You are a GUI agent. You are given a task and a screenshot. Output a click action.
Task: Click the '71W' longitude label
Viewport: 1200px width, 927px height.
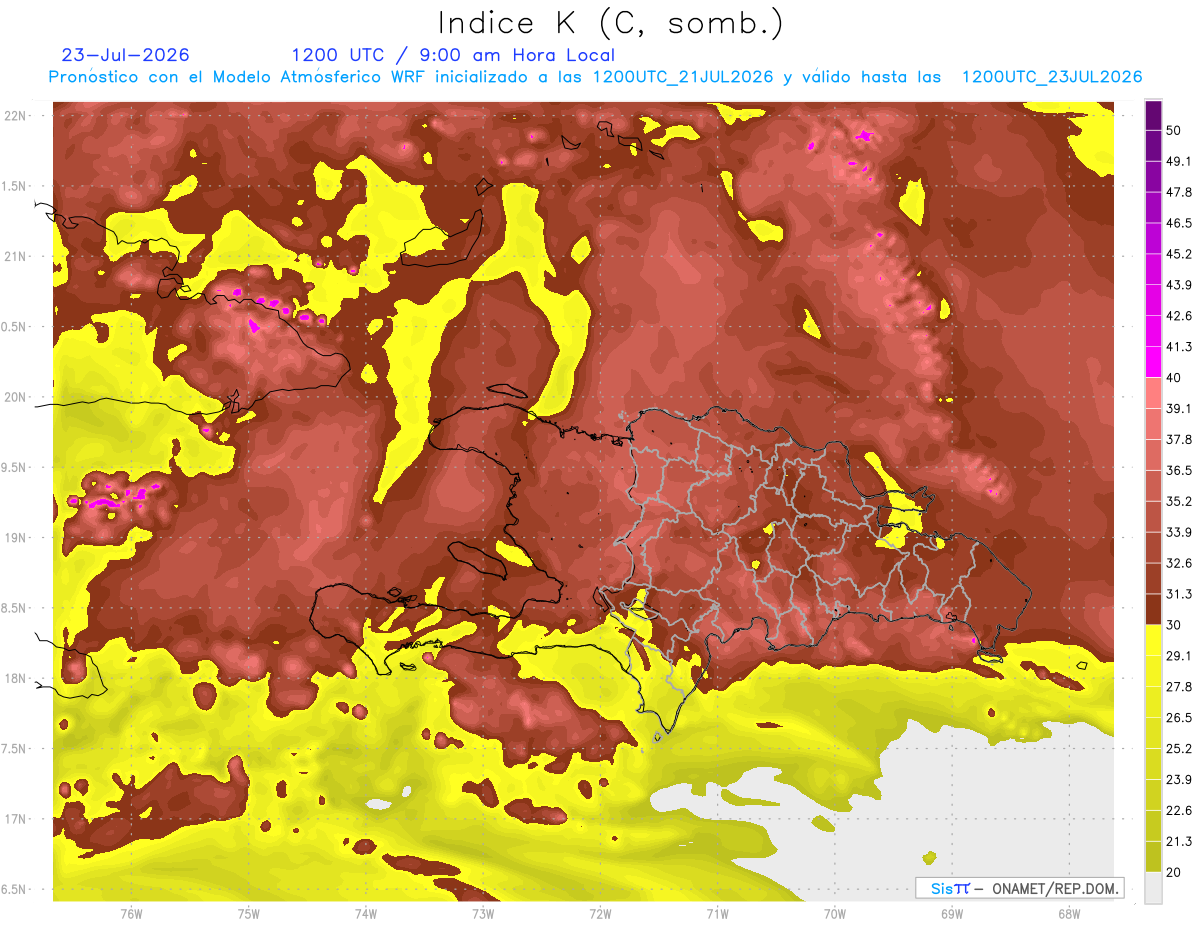(x=717, y=913)
